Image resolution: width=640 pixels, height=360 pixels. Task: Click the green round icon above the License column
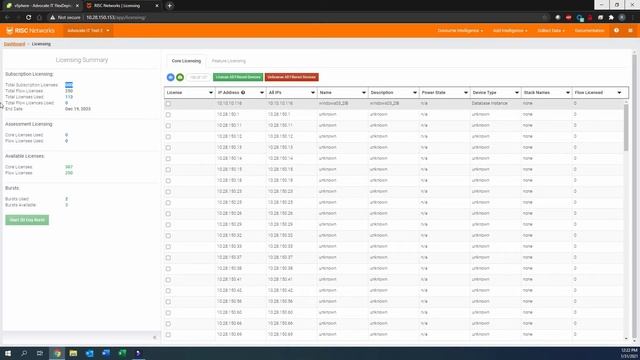point(180,77)
